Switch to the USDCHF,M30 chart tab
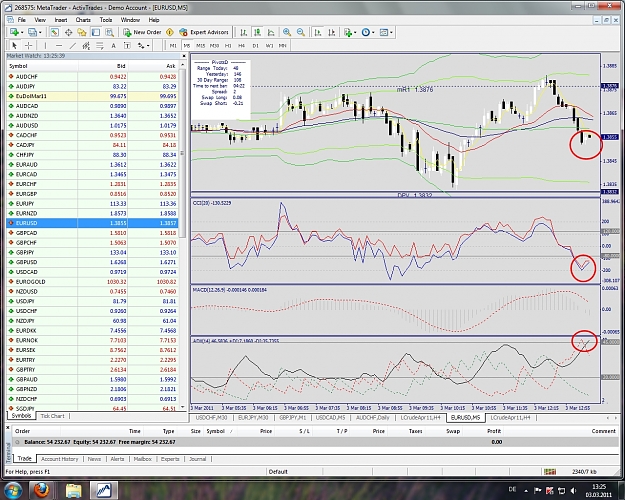 (211, 417)
